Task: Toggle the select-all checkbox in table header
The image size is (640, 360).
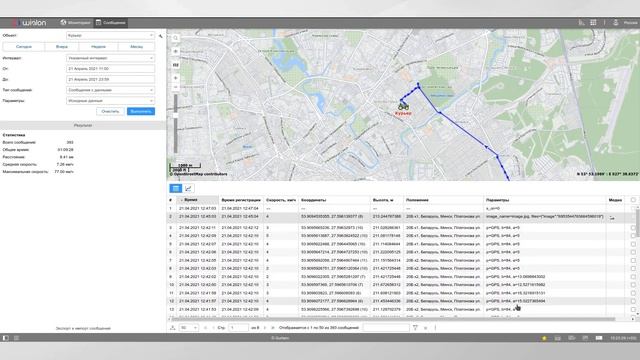Action: (x=633, y=200)
